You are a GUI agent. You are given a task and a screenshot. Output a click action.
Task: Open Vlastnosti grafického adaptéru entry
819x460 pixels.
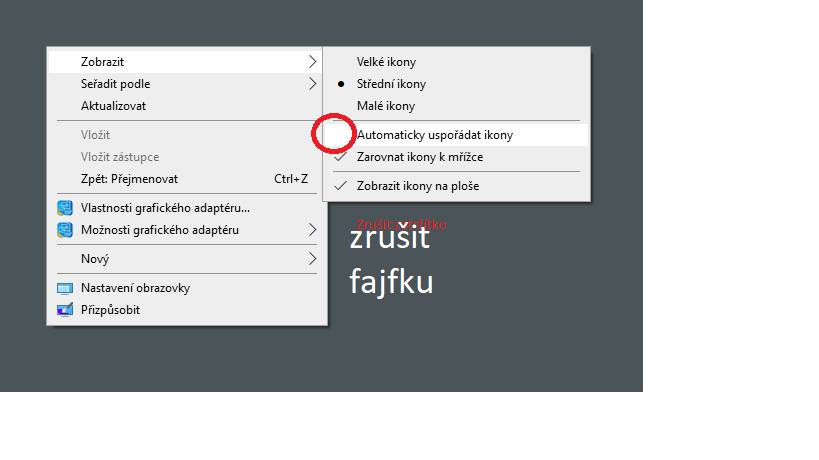pos(187,208)
